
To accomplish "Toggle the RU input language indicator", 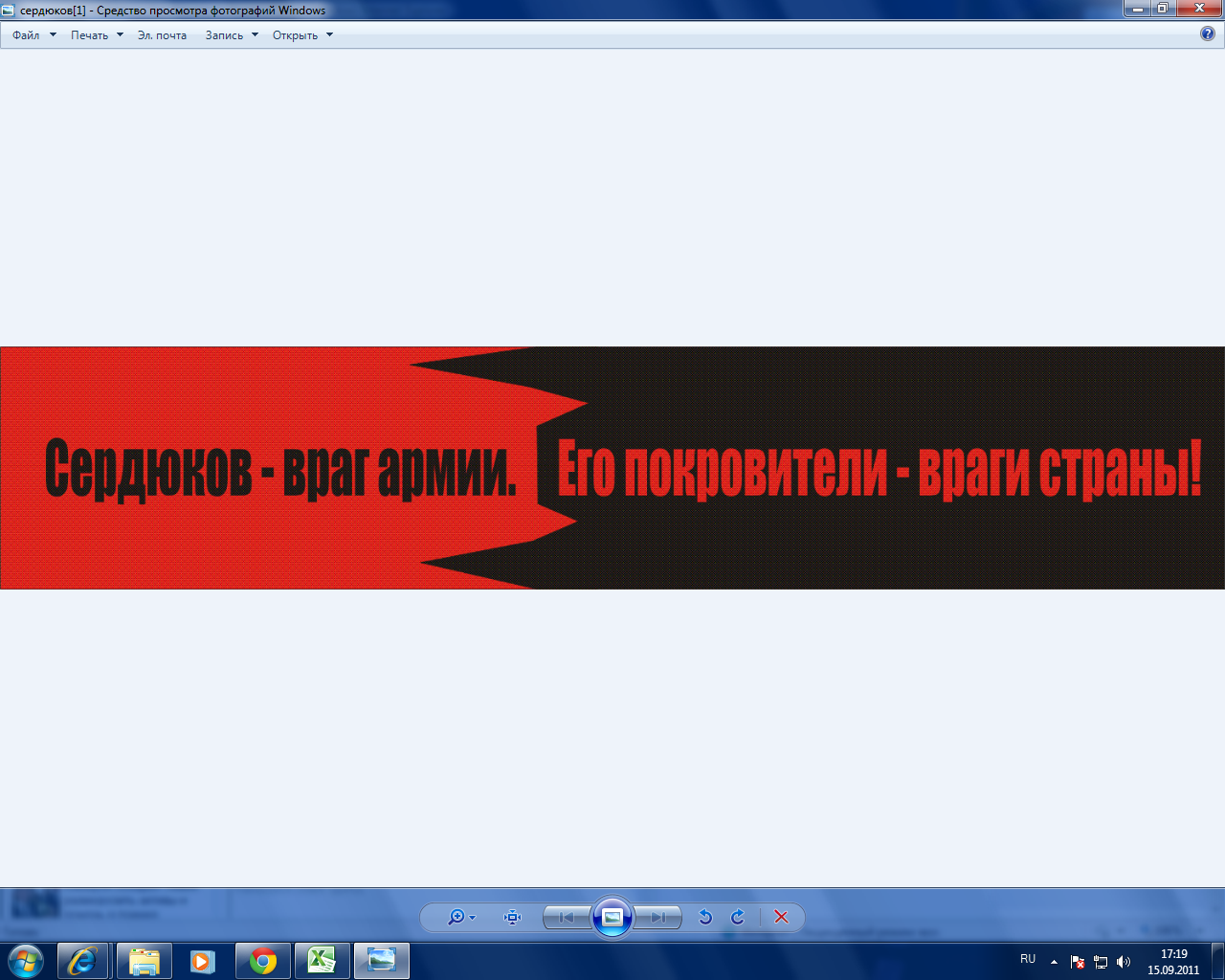I will click(x=1028, y=959).
